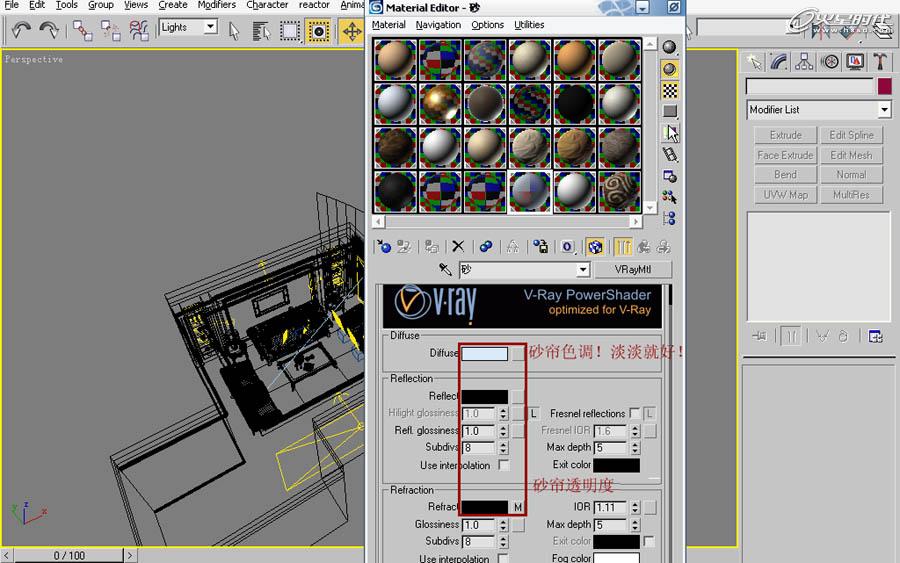Screen dimensions: 900x563
Task: Click the Extrude modifier button
Action: point(785,135)
